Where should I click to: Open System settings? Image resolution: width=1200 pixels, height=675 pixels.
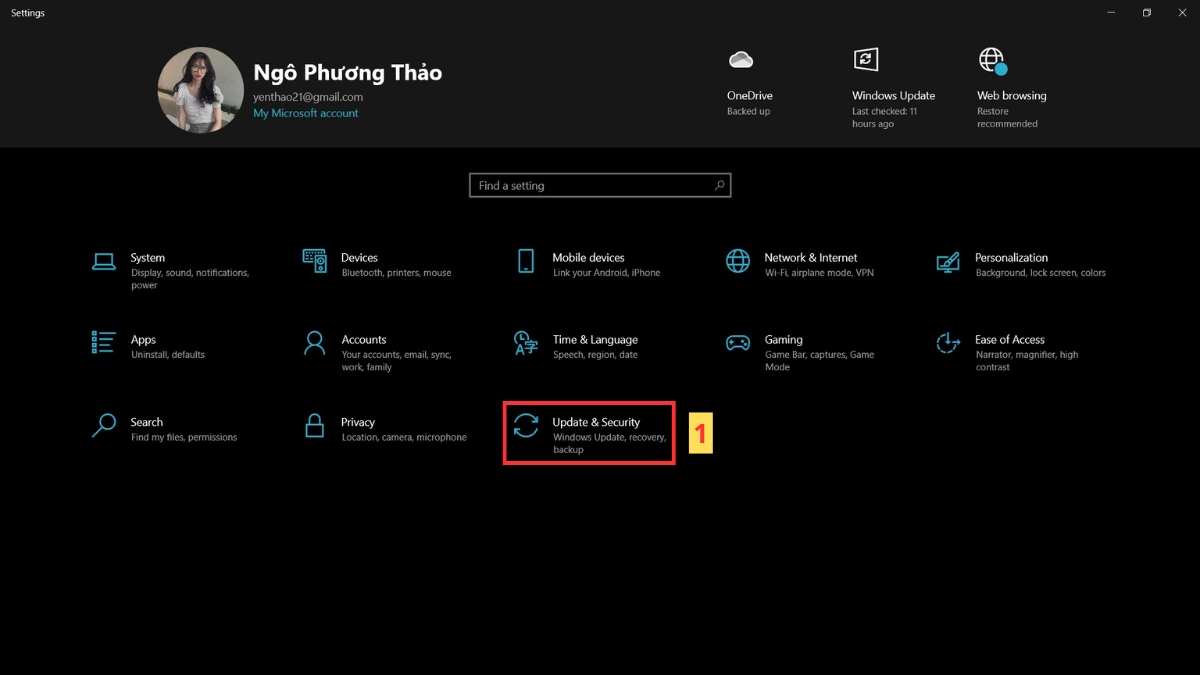(147, 264)
